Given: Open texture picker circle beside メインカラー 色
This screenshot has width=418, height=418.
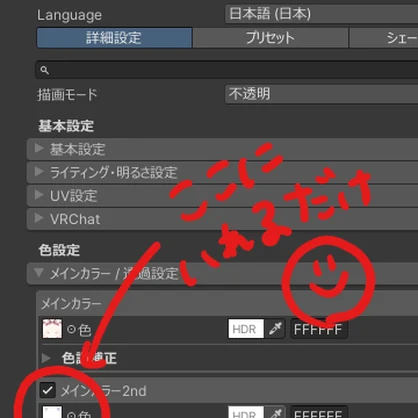Looking at the screenshot, I should [x=71, y=330].
